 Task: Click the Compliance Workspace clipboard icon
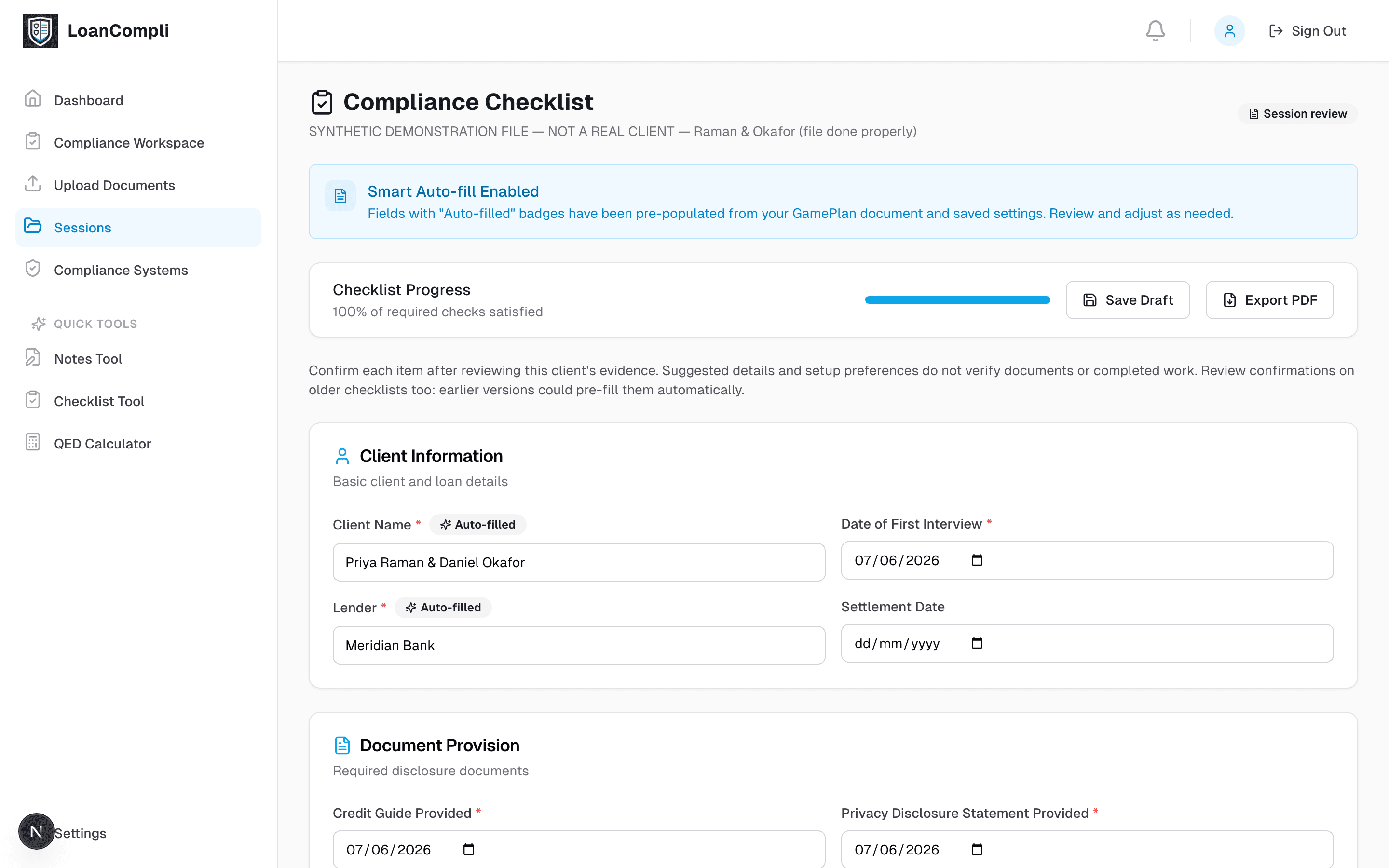coord(33,141)
